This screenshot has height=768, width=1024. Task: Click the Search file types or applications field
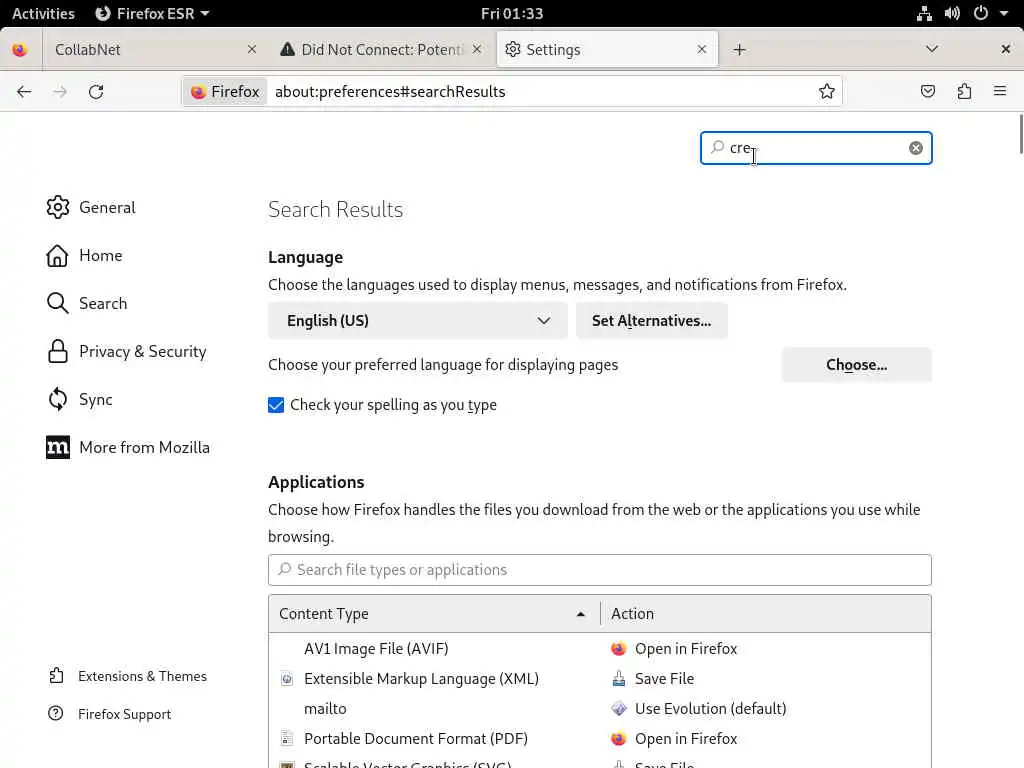point(600,570)
